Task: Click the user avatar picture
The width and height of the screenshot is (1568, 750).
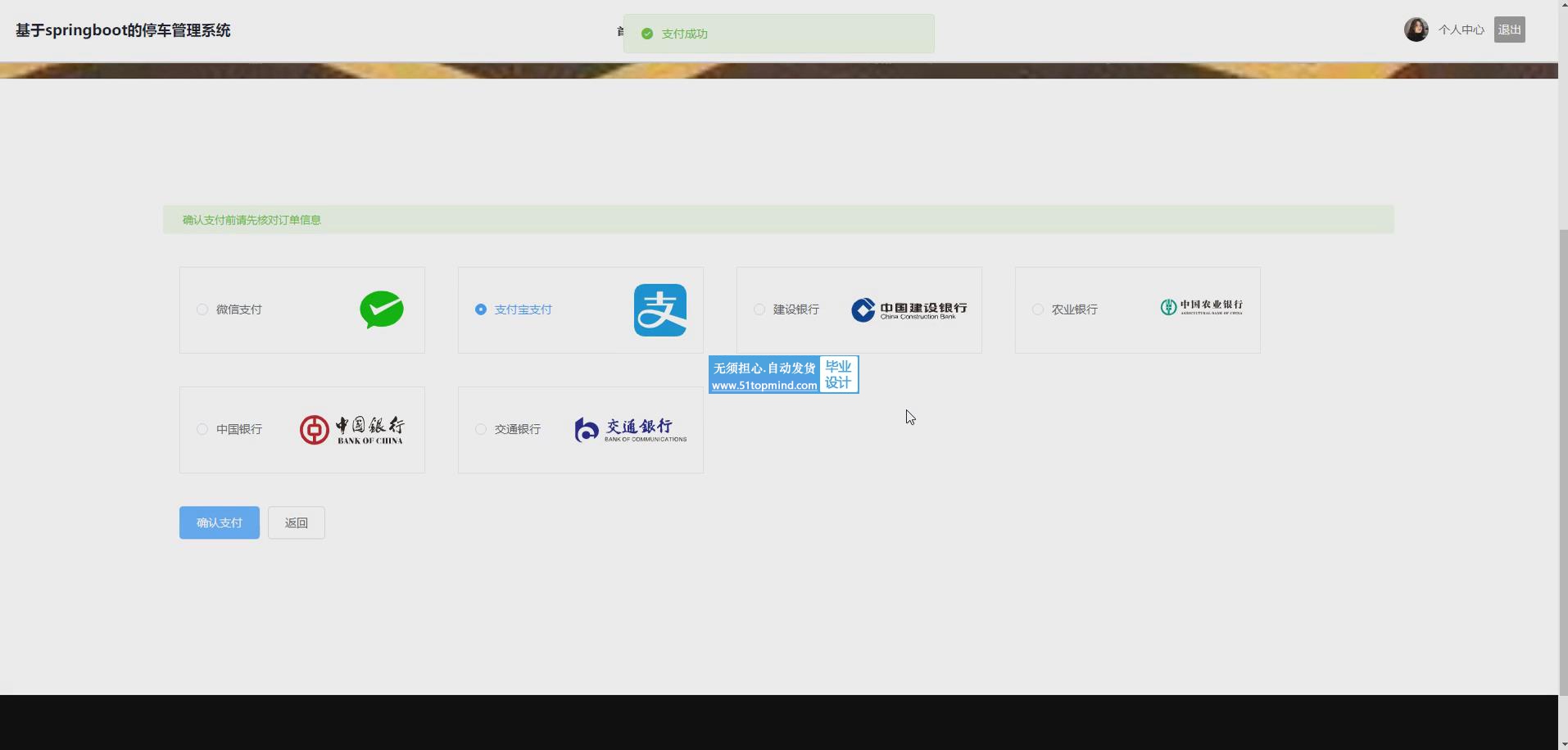Action: (1416, 29)
